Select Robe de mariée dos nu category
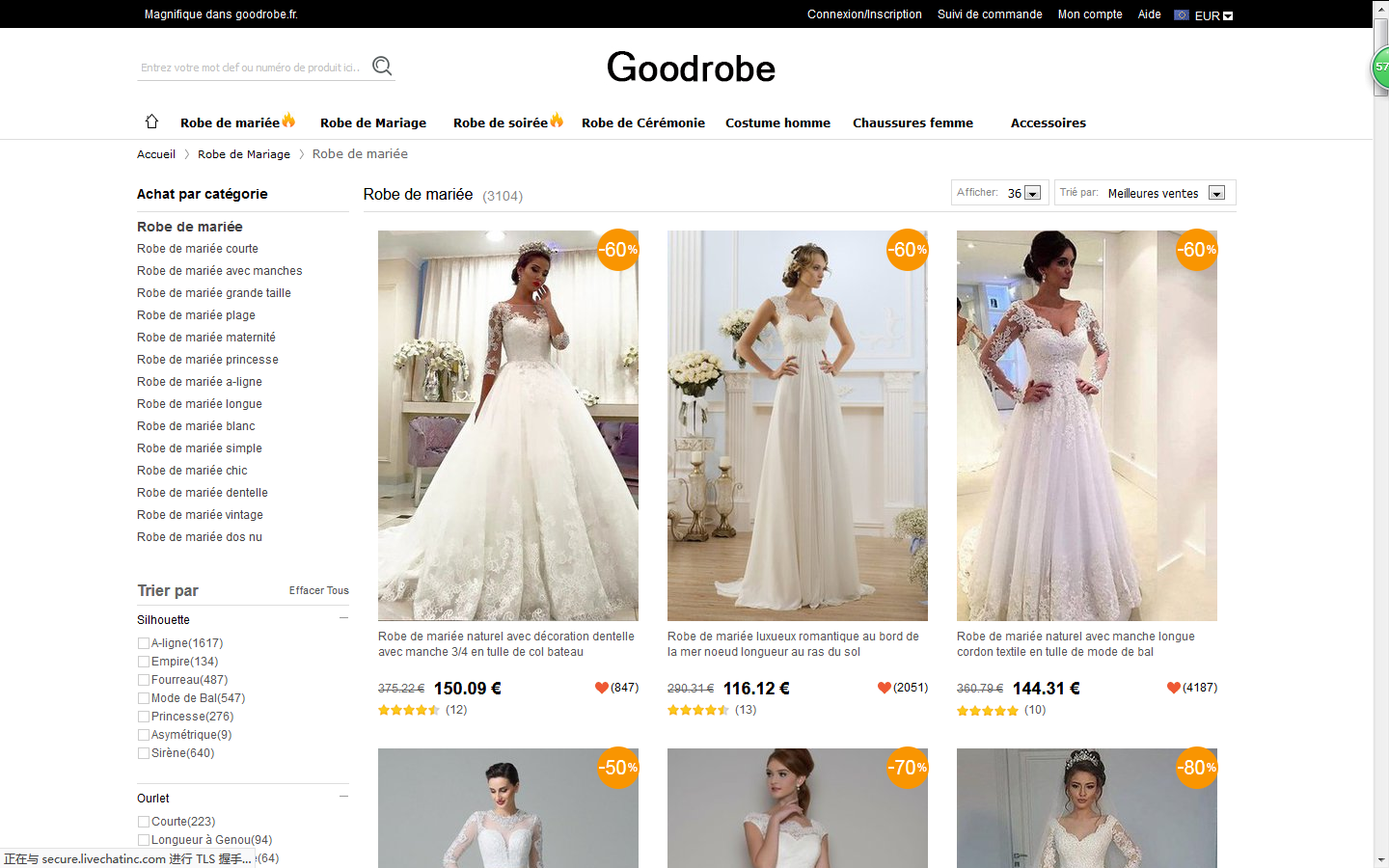Screen dimensions: 1389x868 point(200,537)
